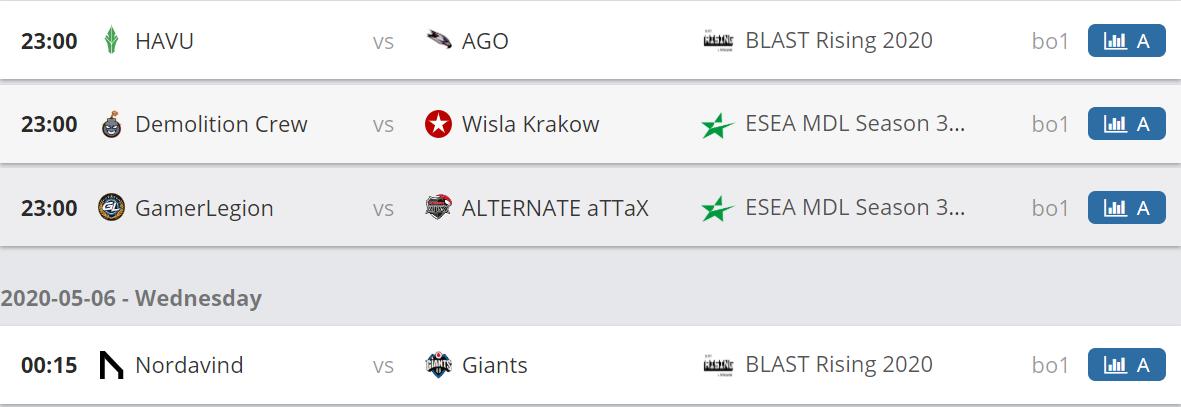The height and width of the screenshot is (407, 1181).
Task: Click the AGO team logo icon
Action: (438, 41)
